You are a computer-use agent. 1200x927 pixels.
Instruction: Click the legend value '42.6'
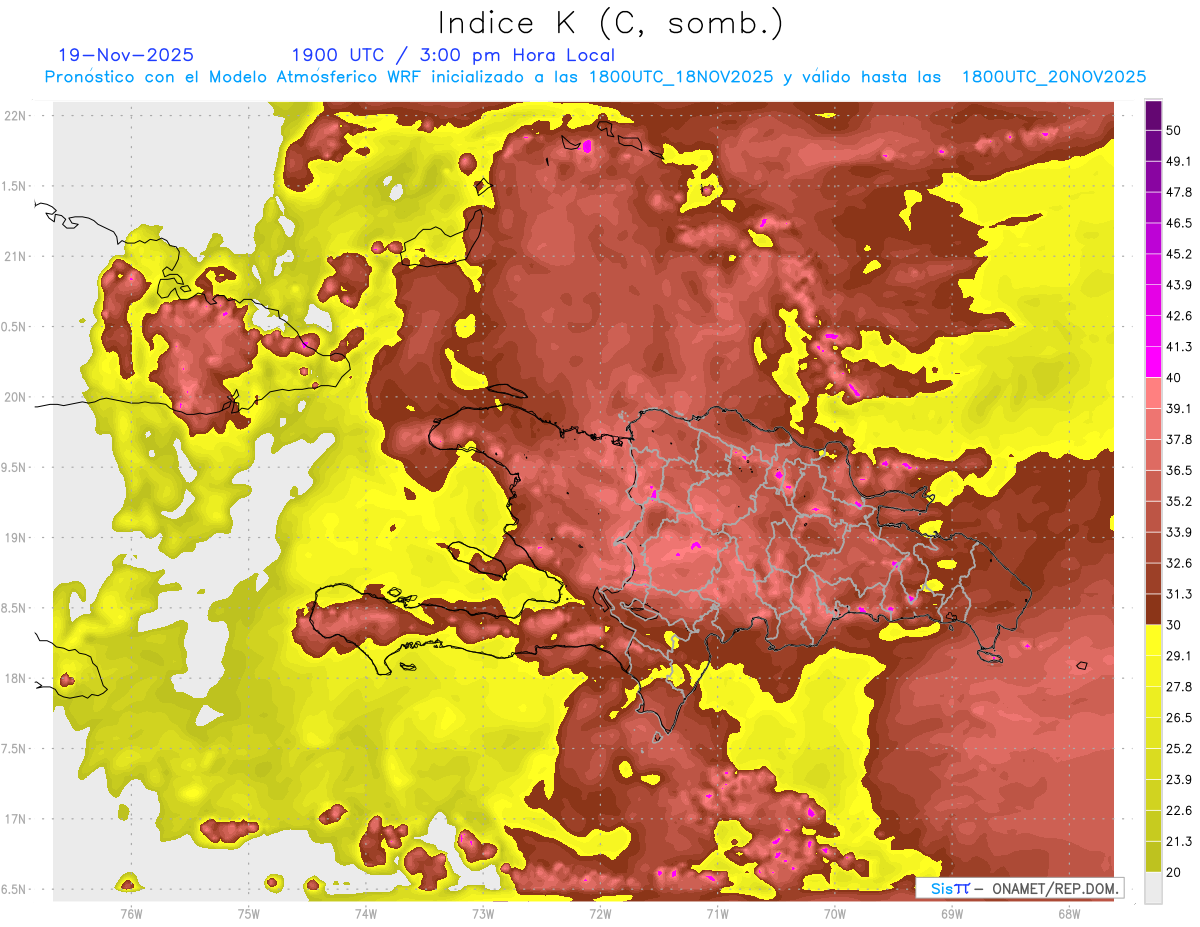click(x=1178, y=317)
